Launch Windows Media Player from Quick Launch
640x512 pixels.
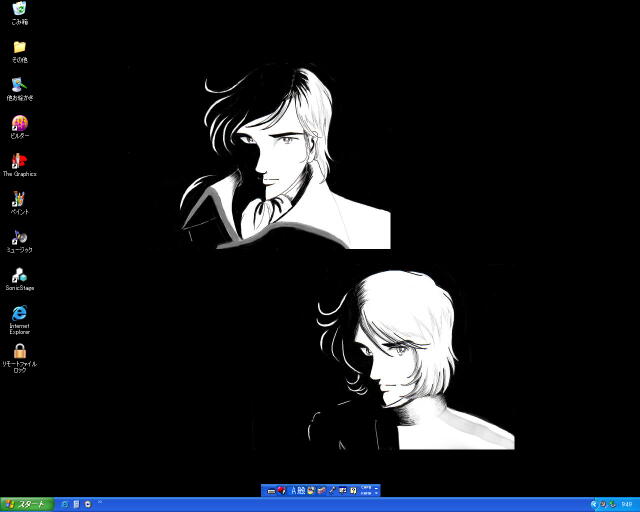[88, 505]
